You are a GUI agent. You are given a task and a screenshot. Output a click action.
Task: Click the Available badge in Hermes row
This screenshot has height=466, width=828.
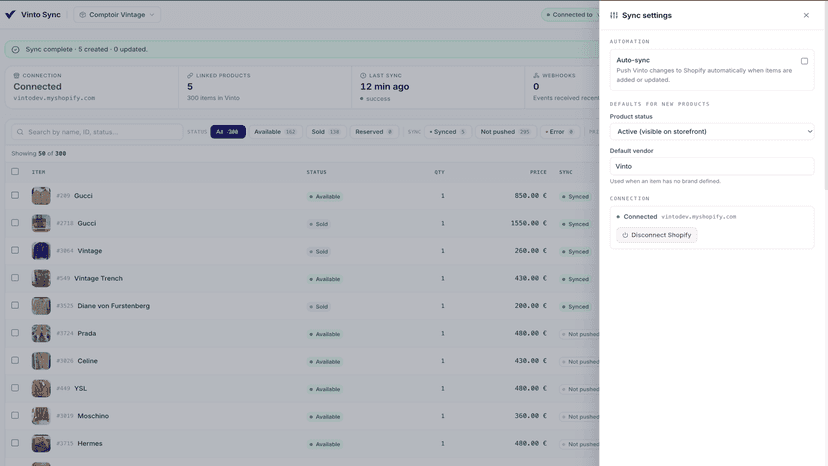(x=325, y=444)
